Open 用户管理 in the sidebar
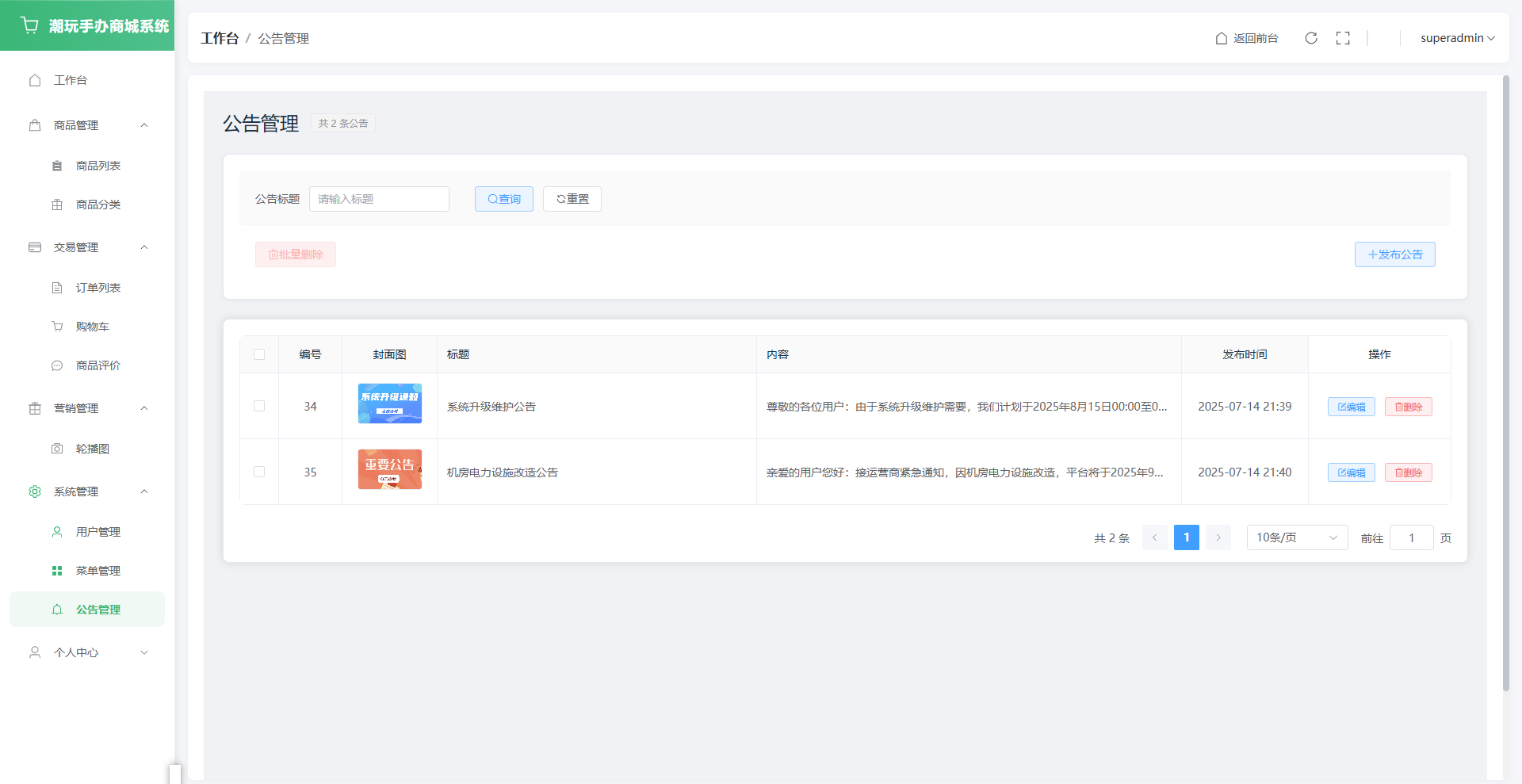 pyautogui.click(x=98, y=532)
